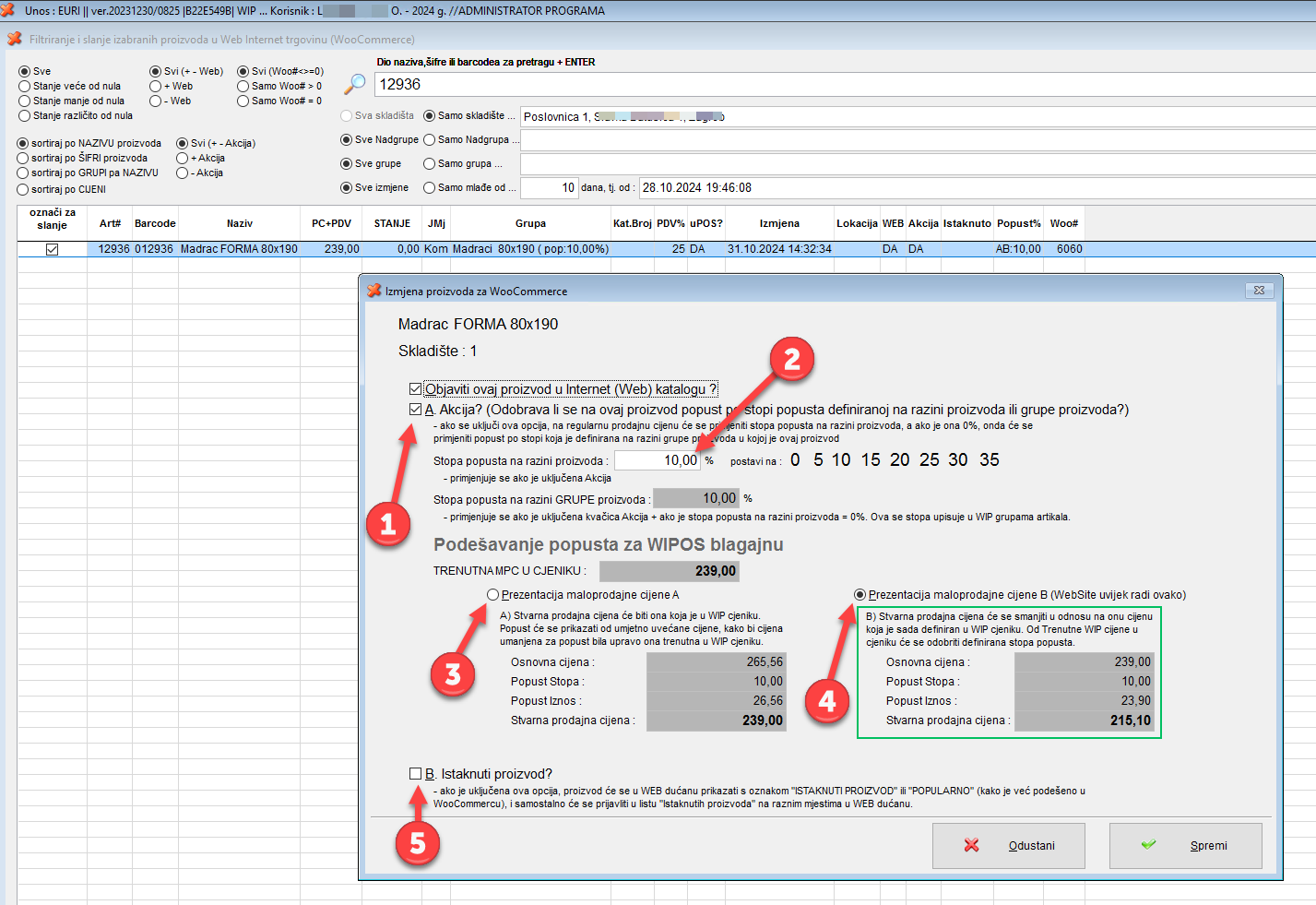Click the Naziv column header
The image size is (1316, 905).
click(x=239, y=223)
